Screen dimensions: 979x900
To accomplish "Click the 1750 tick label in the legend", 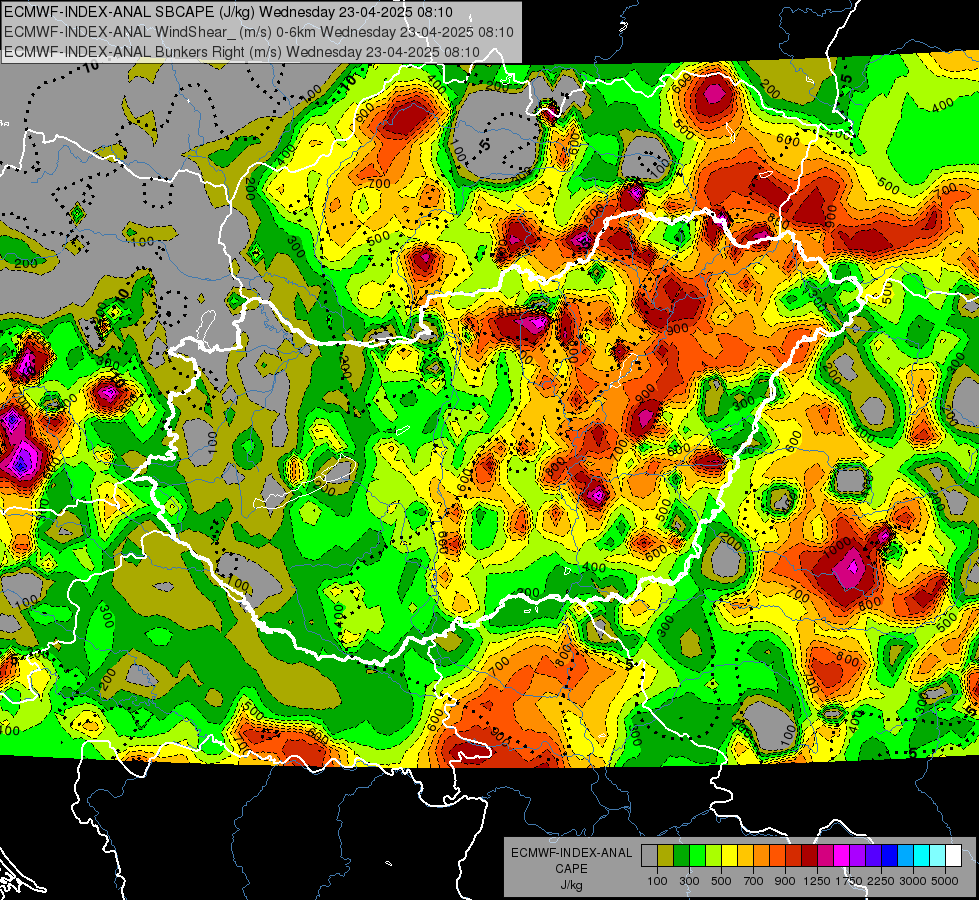I will (849, 881).
